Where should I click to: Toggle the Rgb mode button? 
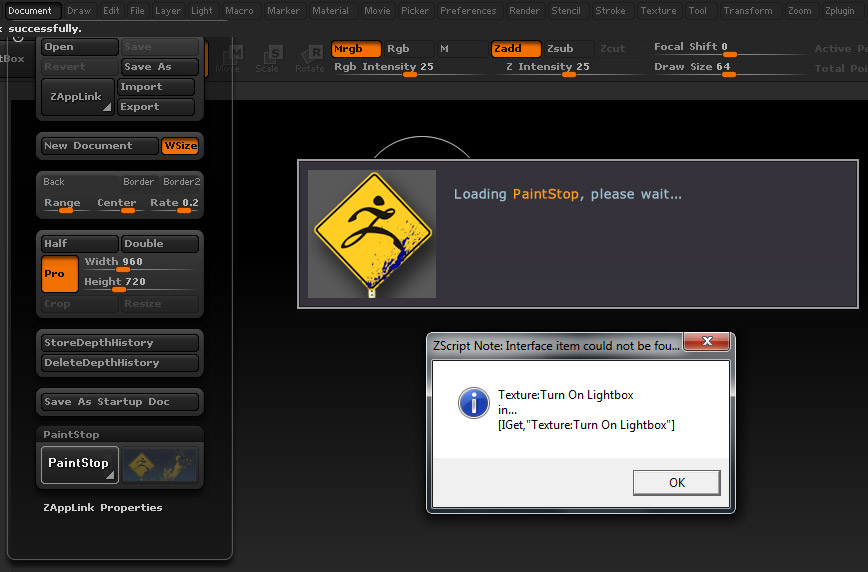click(x=409, y=49)
